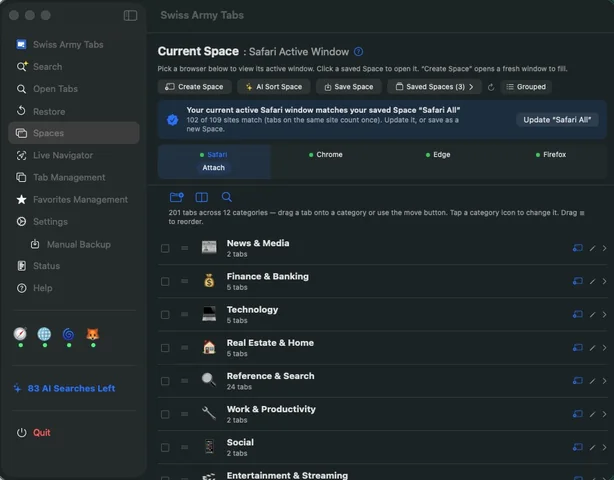Image resolution: width=614 pixels, height=480 pixels.
Task: Click the Attach button under Safari
Action: pyautogui.click(x=213, y=168)
